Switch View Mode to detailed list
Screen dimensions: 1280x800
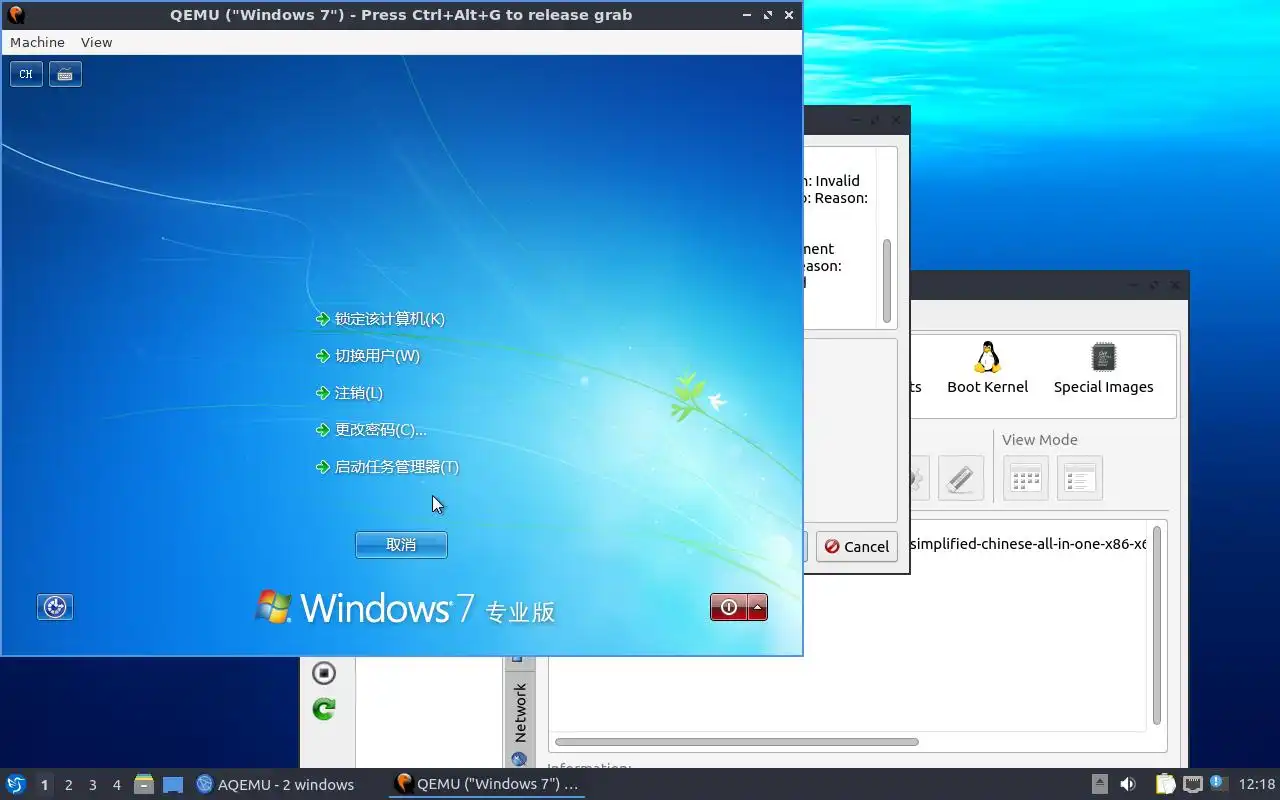click(1080, 478)
